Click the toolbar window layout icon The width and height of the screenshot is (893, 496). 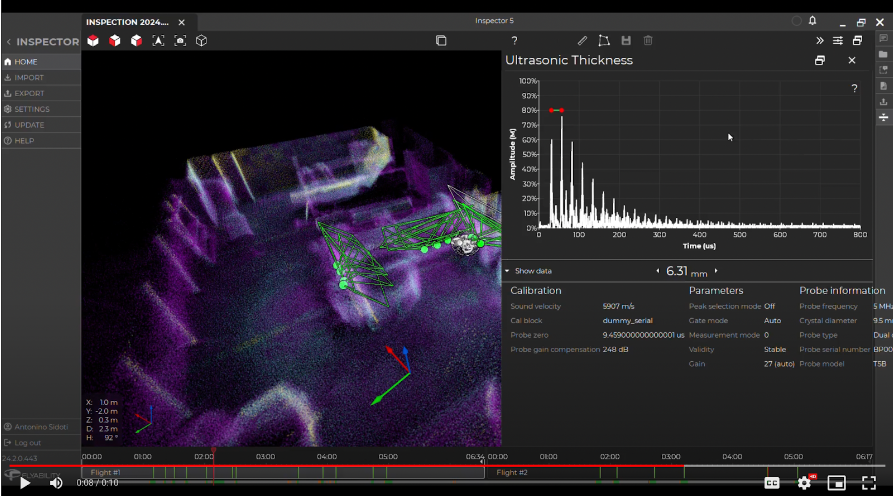pyautogui.click(x=857, y=40)
